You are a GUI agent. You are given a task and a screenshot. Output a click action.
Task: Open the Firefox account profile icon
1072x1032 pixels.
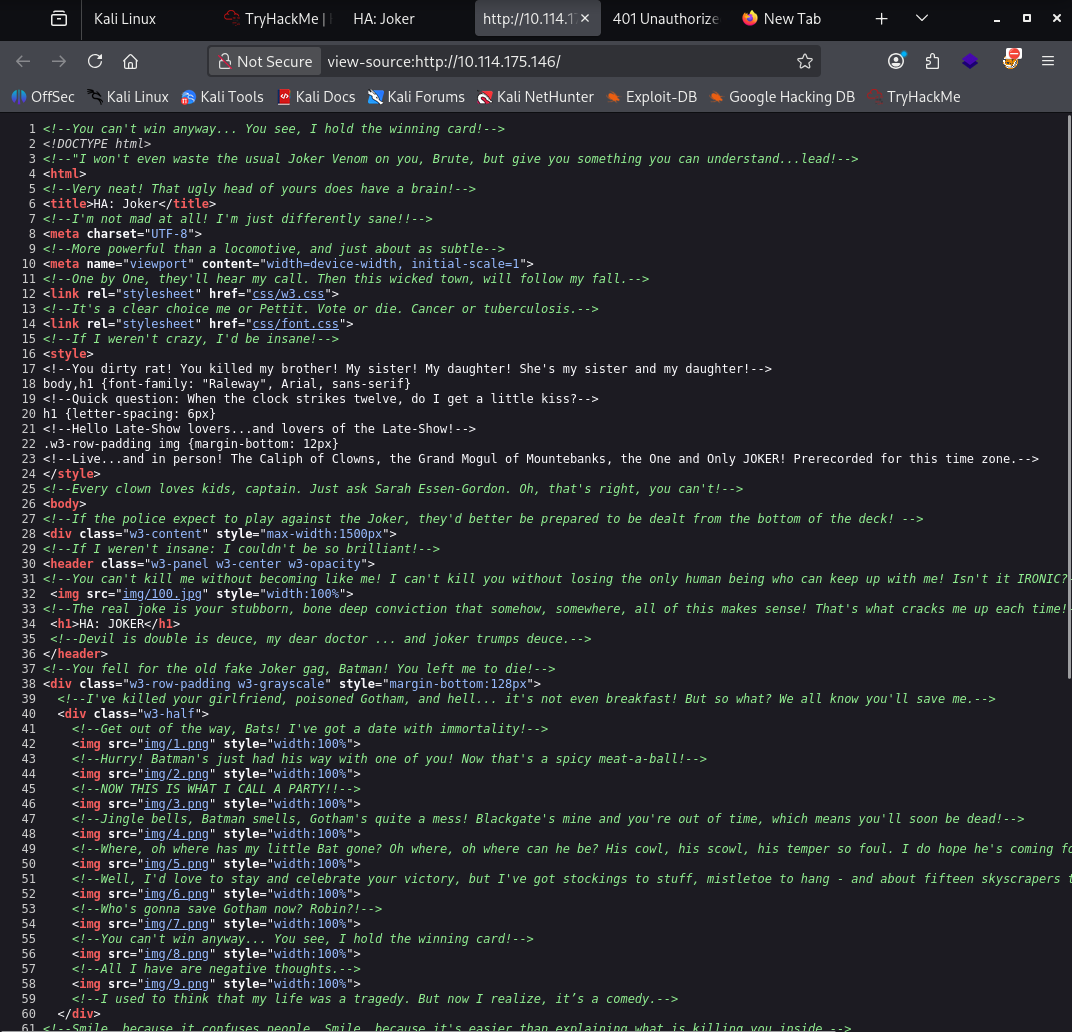coord(896,62)
